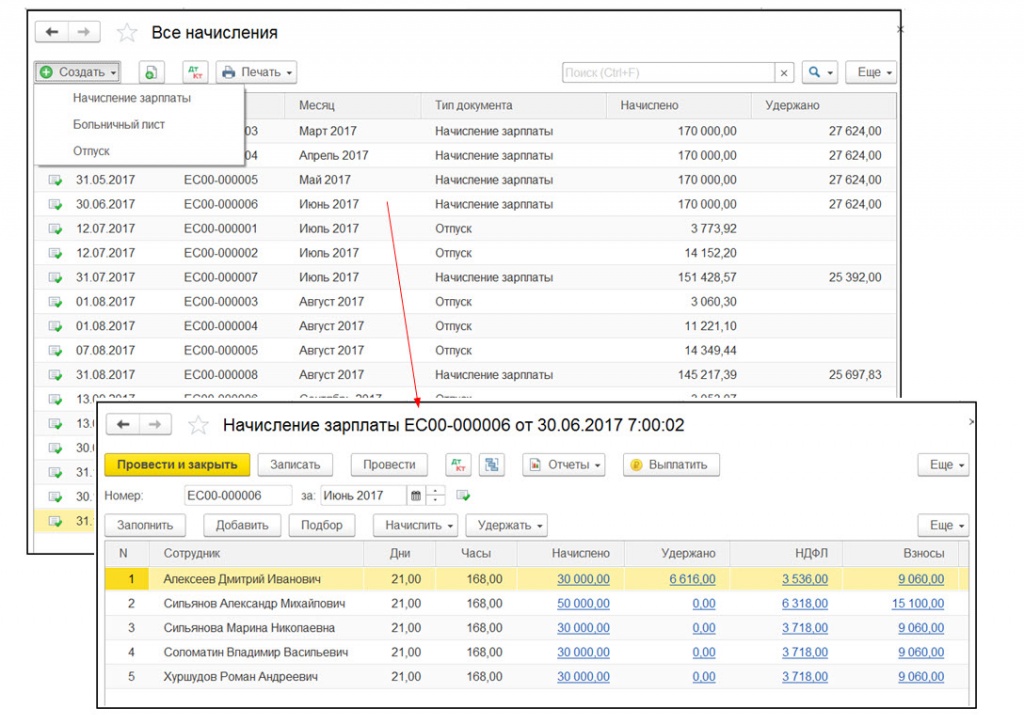Click the Заполнить button
The height and width of the screenshot is (724, 1024).
(x=145, y=526)
